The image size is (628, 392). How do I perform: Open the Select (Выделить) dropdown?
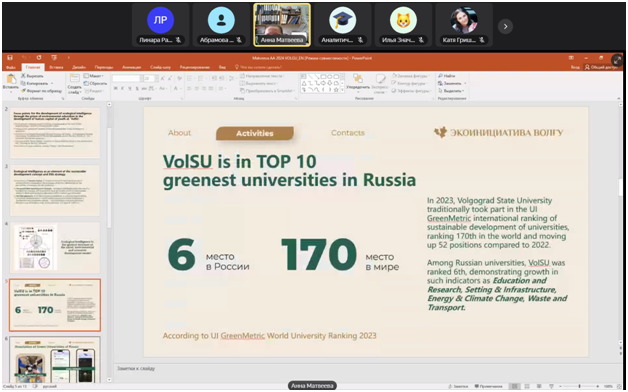tap(451, 91)
